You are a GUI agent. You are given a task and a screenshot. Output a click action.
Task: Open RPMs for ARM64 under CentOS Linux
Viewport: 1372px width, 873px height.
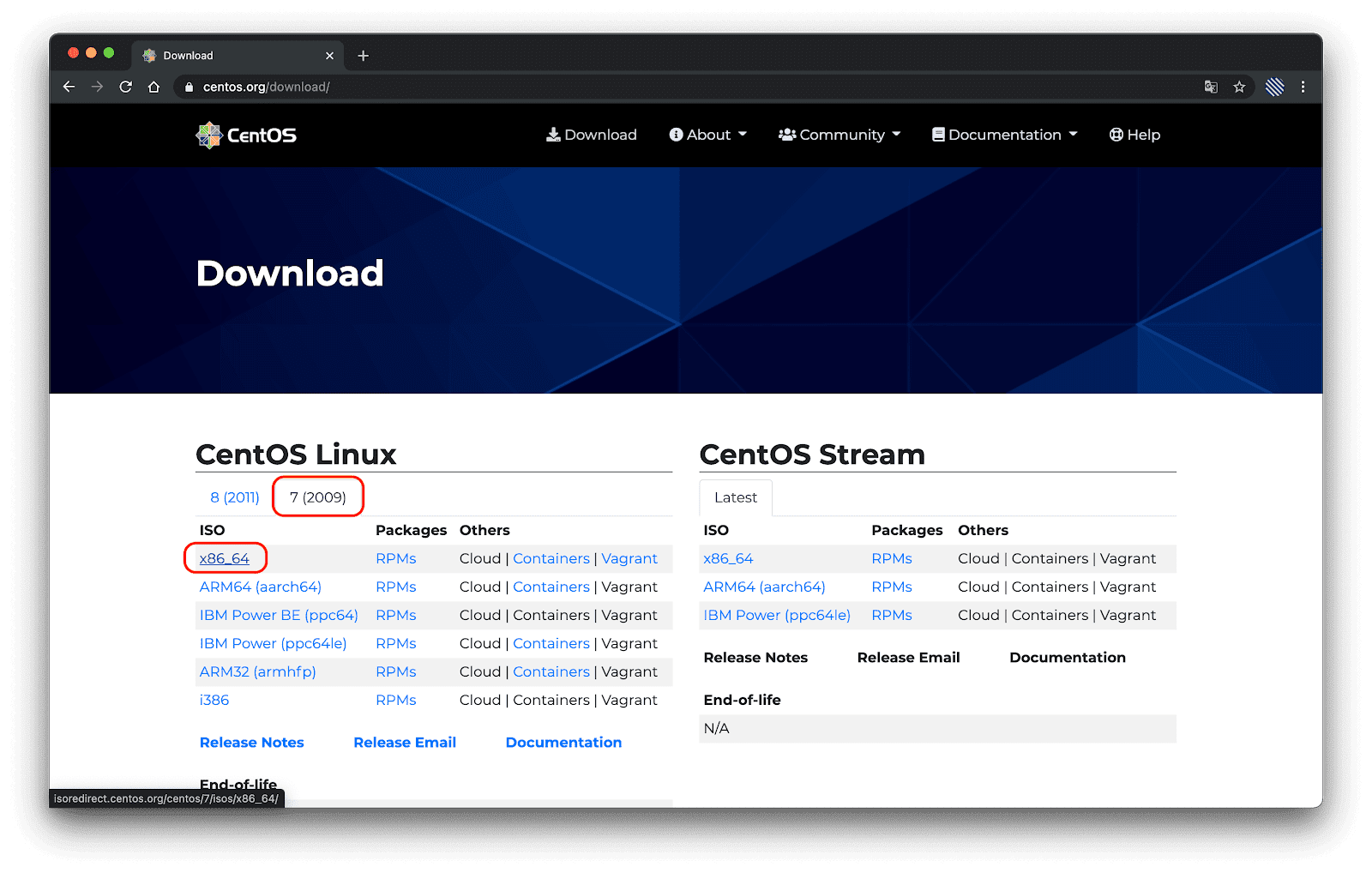tap(396, 587)
